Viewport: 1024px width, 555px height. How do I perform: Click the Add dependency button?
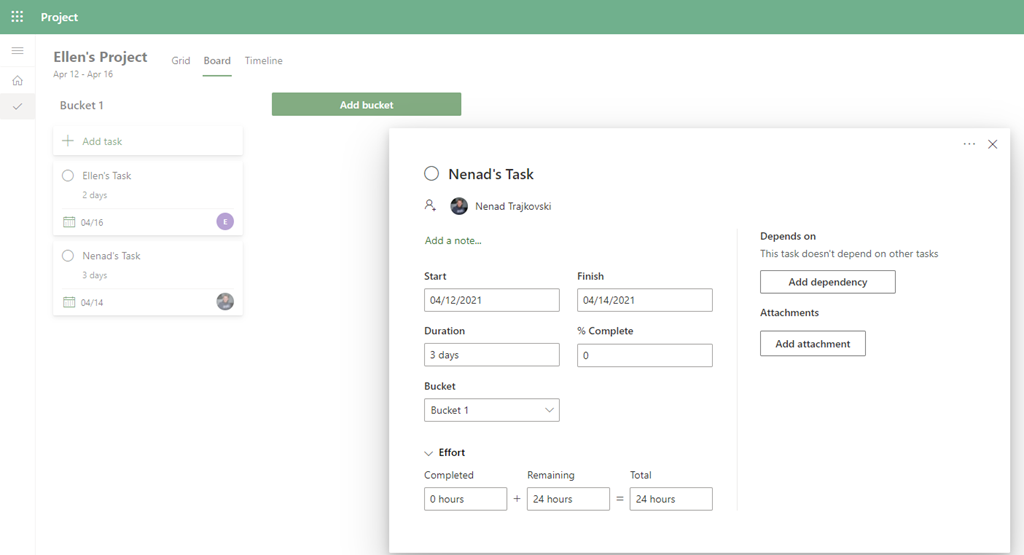coord(827,282)
